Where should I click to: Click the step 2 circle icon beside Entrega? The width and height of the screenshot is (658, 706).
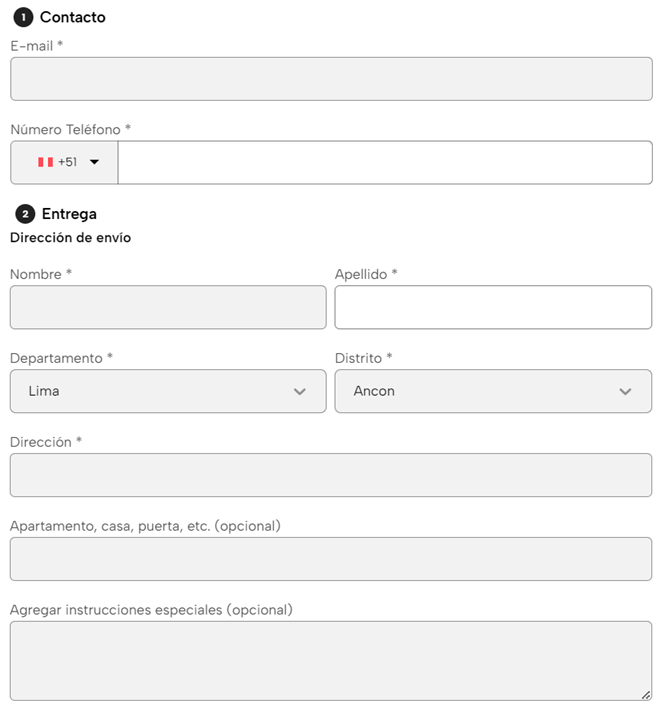pyautogui.click(x=24, y=214)
